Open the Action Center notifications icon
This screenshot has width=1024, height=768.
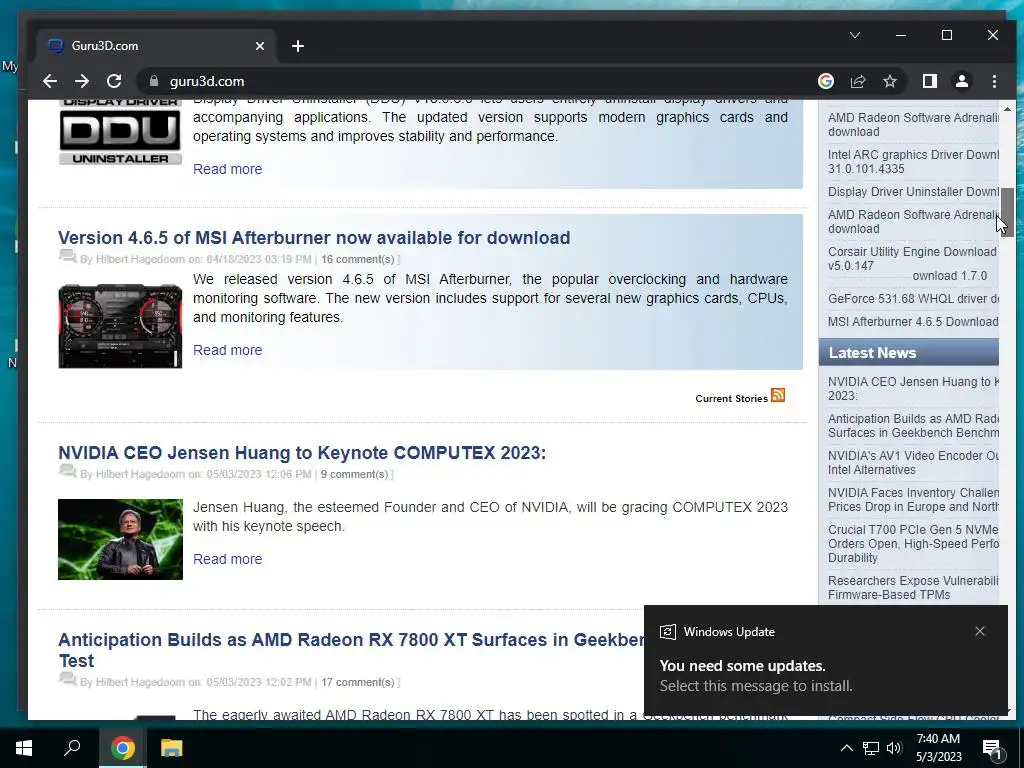pyautogui.click(x=992, y=748)
